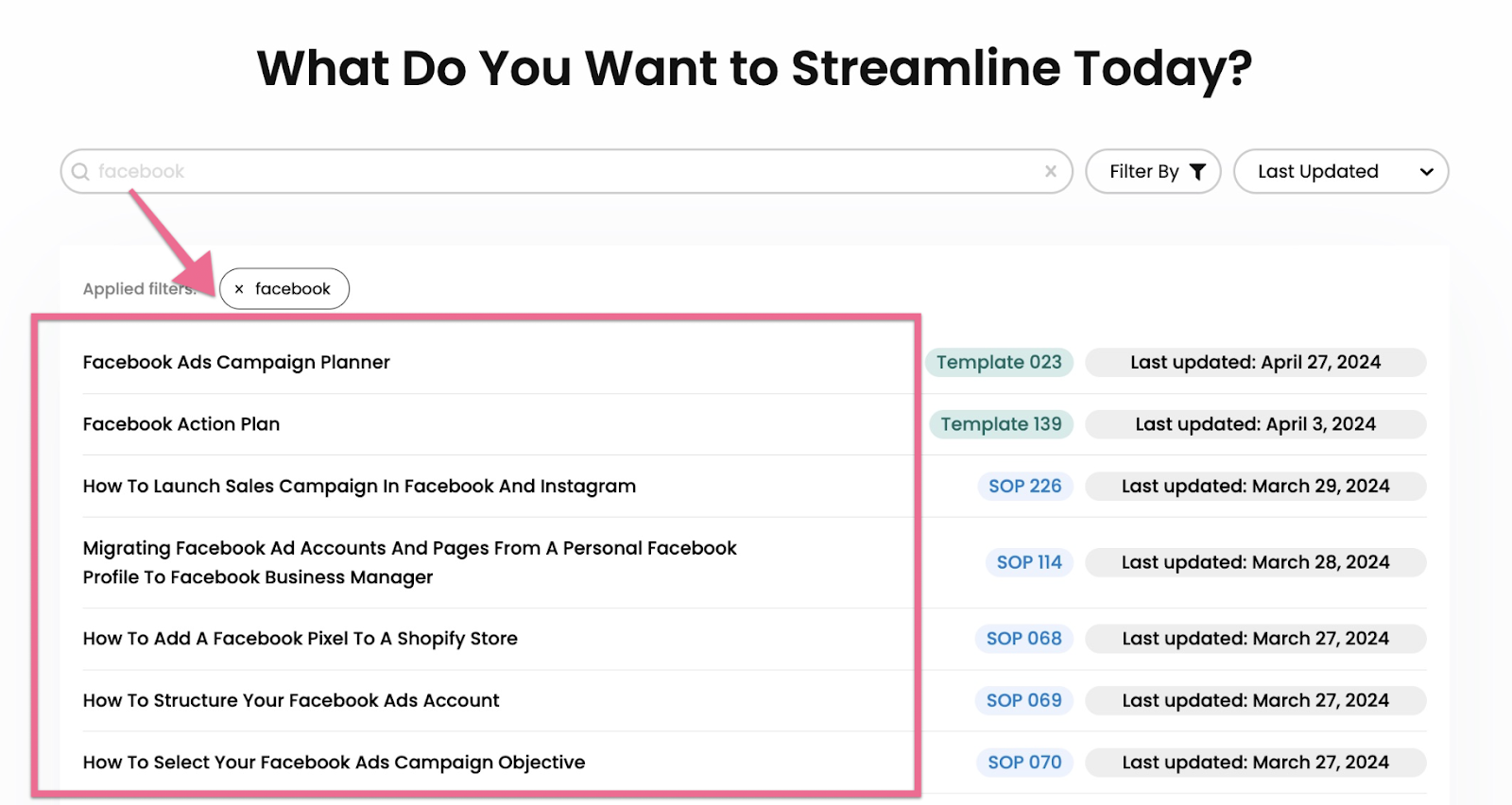Expand the Last Updated sort dropdown
The image size is (1512, 805).
[x=1341, y=171]
